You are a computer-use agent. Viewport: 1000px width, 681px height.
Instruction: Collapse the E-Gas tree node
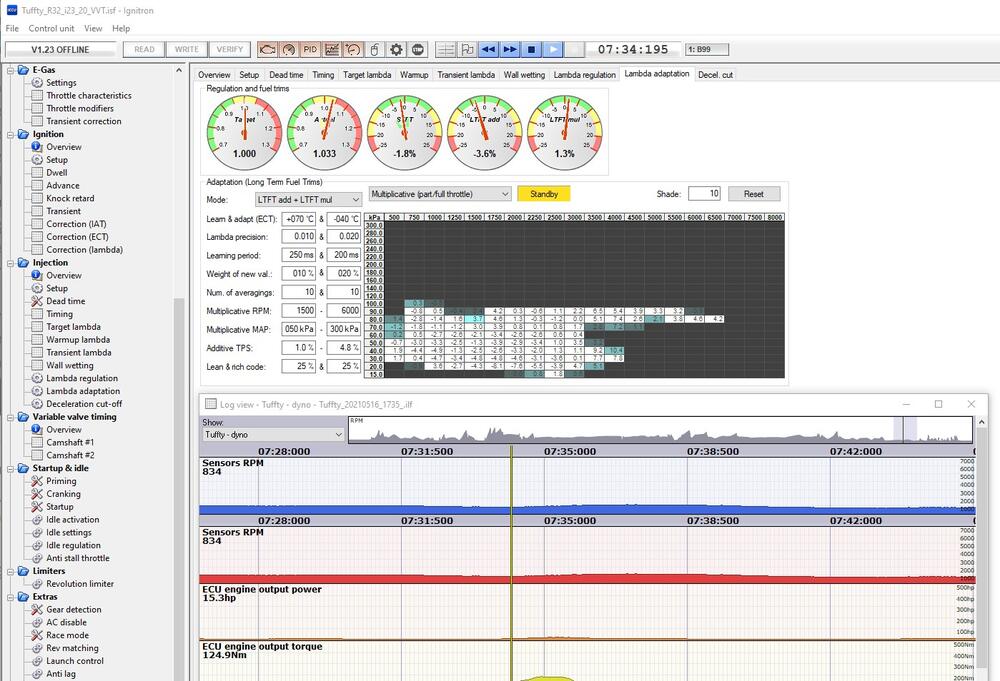11,70
